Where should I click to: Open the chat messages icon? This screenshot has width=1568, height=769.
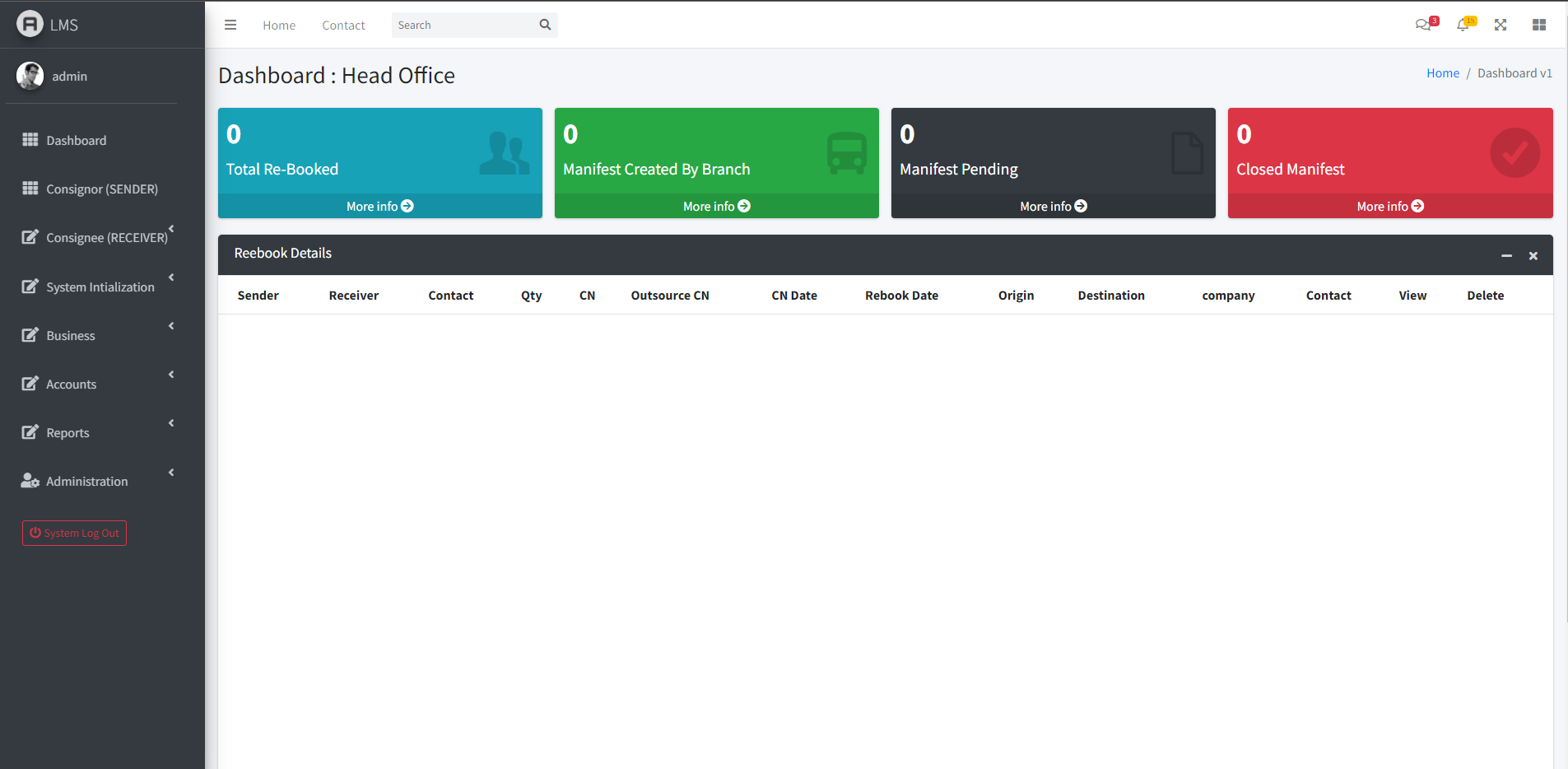tap(1422, 25)
